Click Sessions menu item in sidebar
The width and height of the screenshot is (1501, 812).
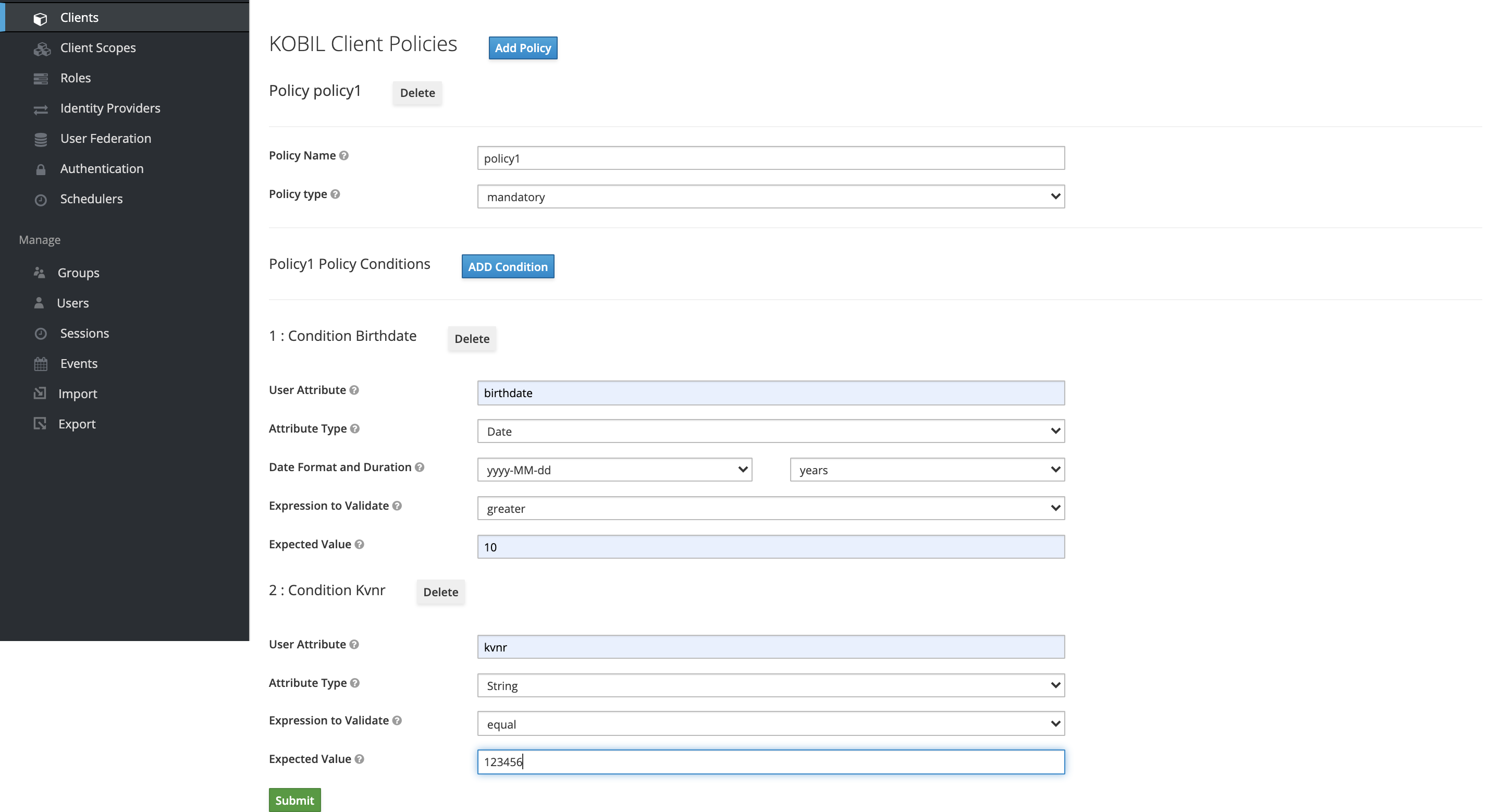85,332
